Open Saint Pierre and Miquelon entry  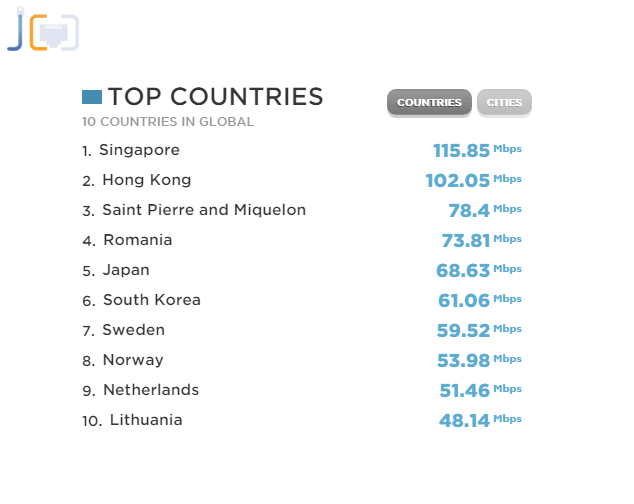click(204, 210)
